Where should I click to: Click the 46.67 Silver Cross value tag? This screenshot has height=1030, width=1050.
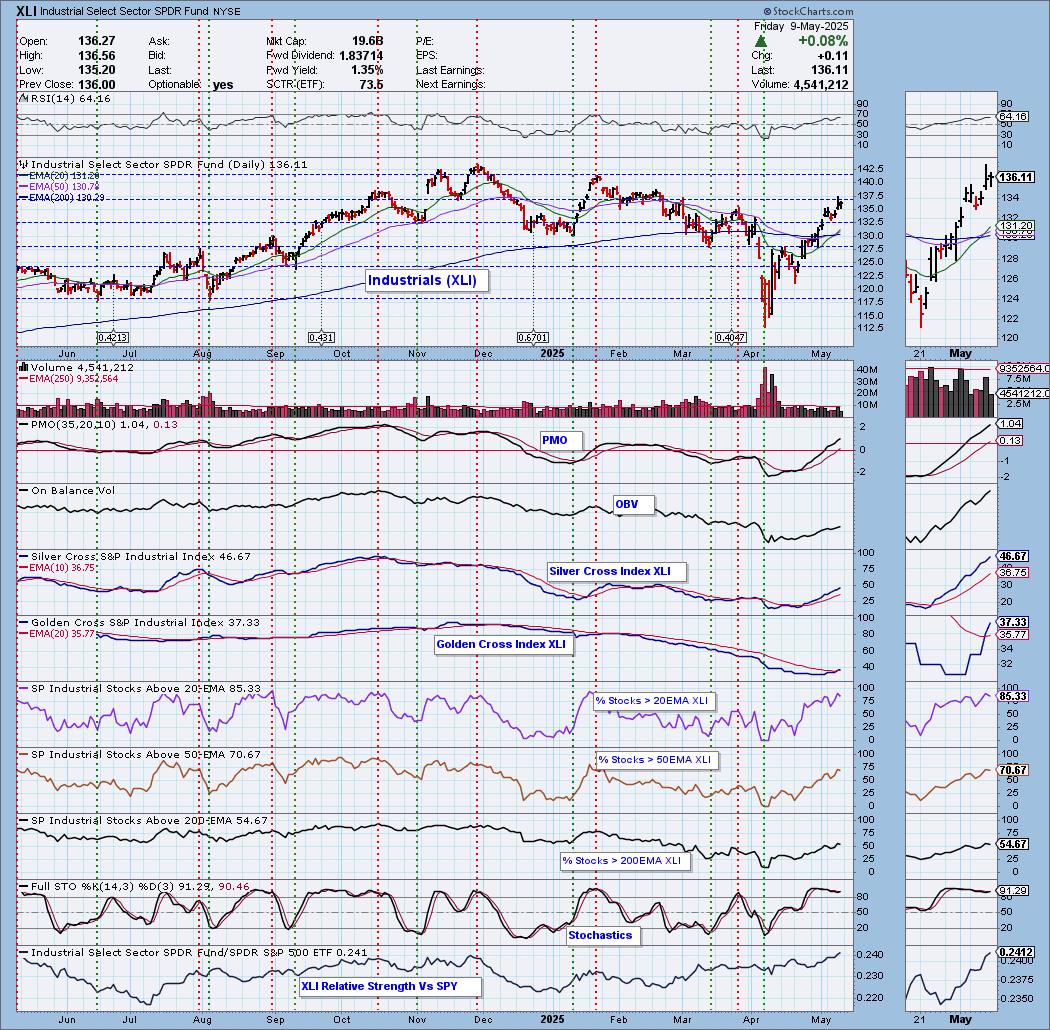pyautogui.click(x=1012, y=557)
